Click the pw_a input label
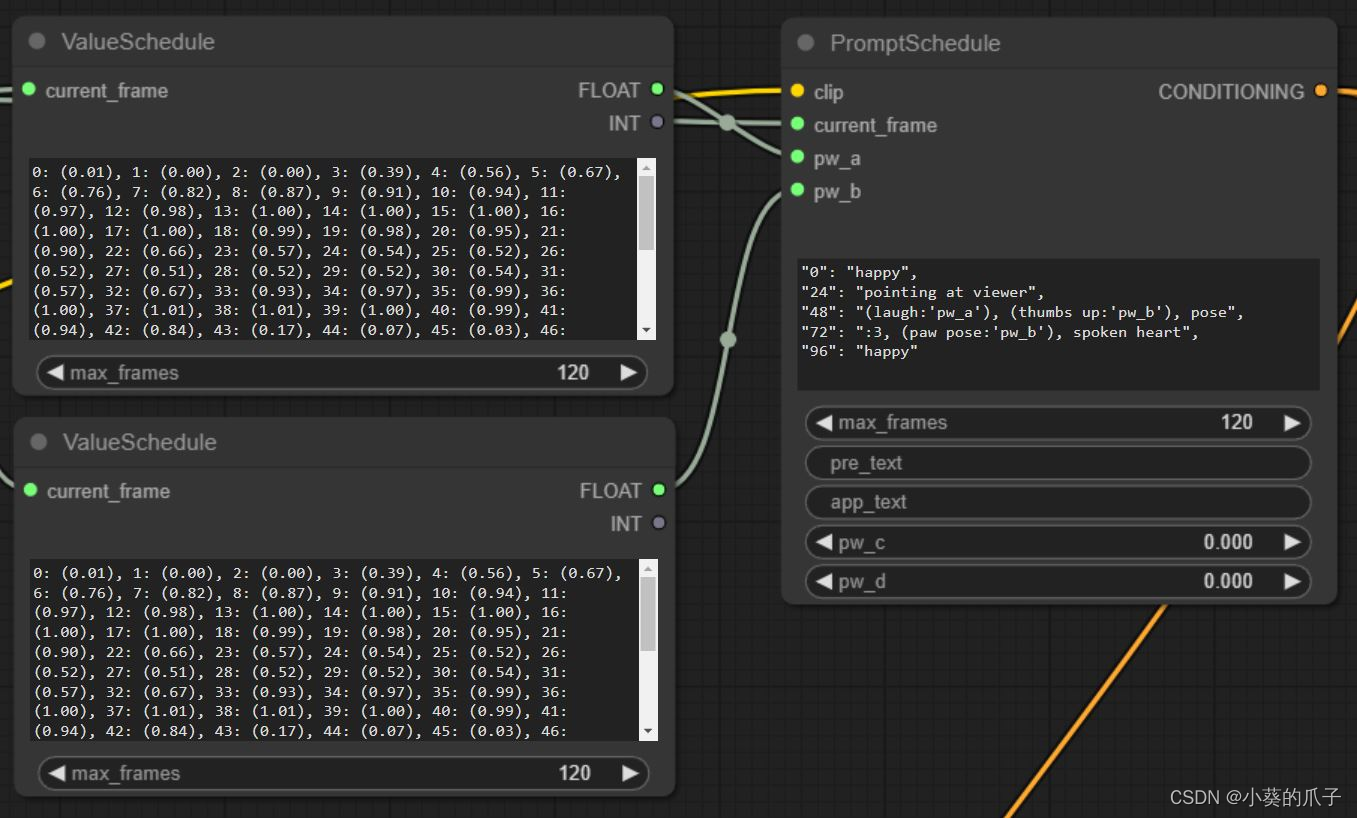 (837, 158)
